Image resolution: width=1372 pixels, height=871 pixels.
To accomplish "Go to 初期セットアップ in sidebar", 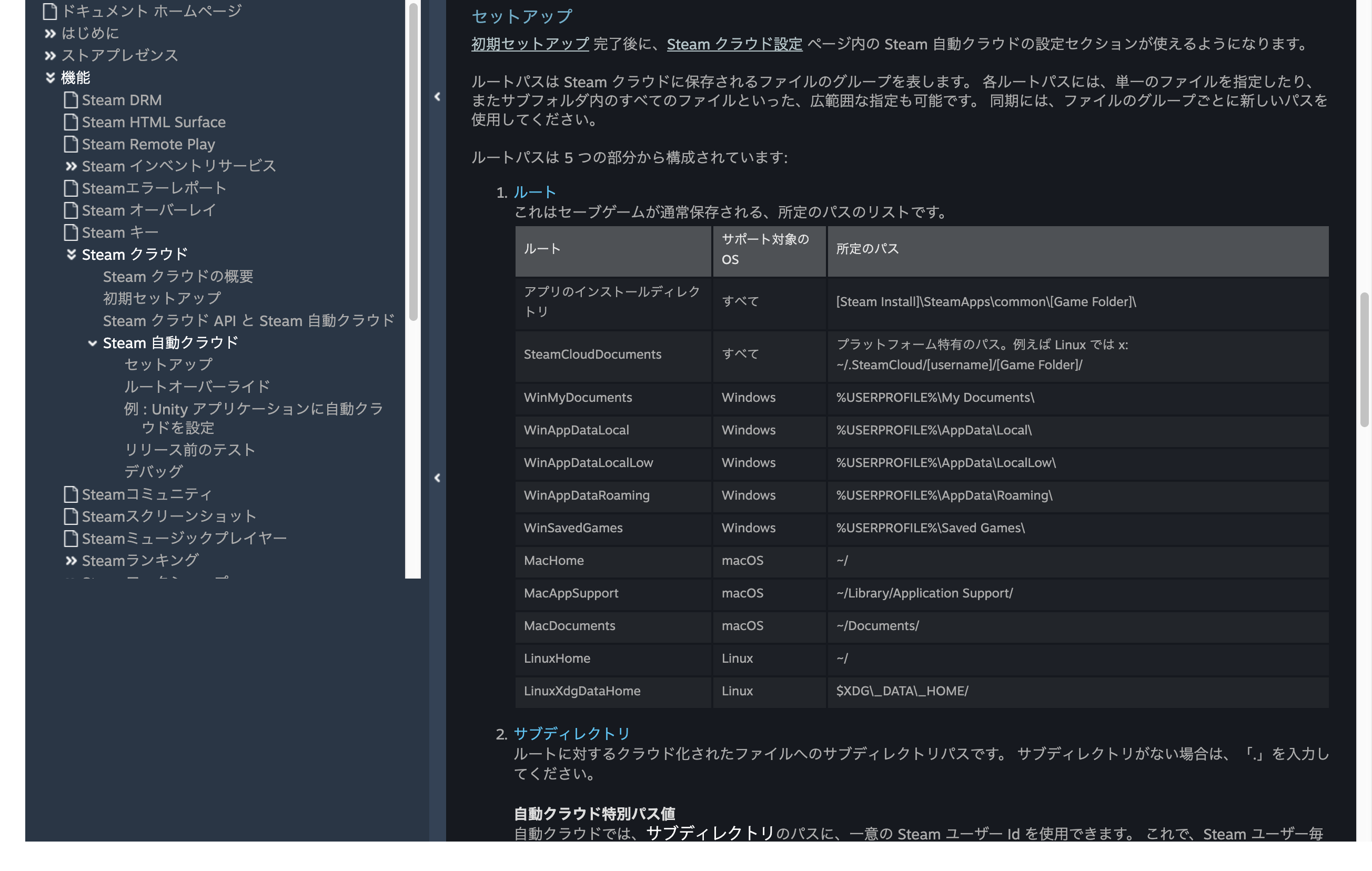I will pyautogui.click(x=163, y=299).
